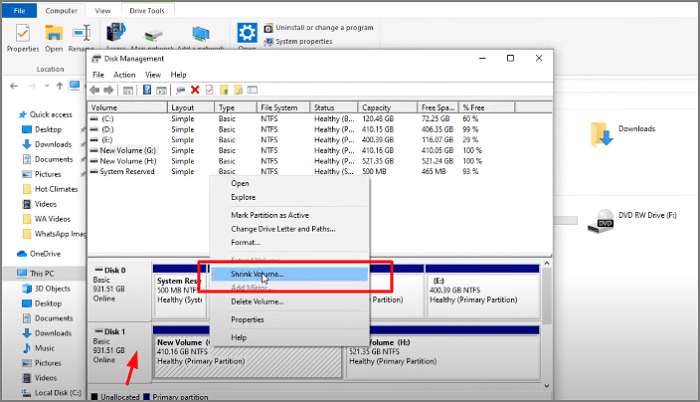
Task: Select Shrink Volume from the context menu
Action: pyautogui.click(x=257, y=273)
